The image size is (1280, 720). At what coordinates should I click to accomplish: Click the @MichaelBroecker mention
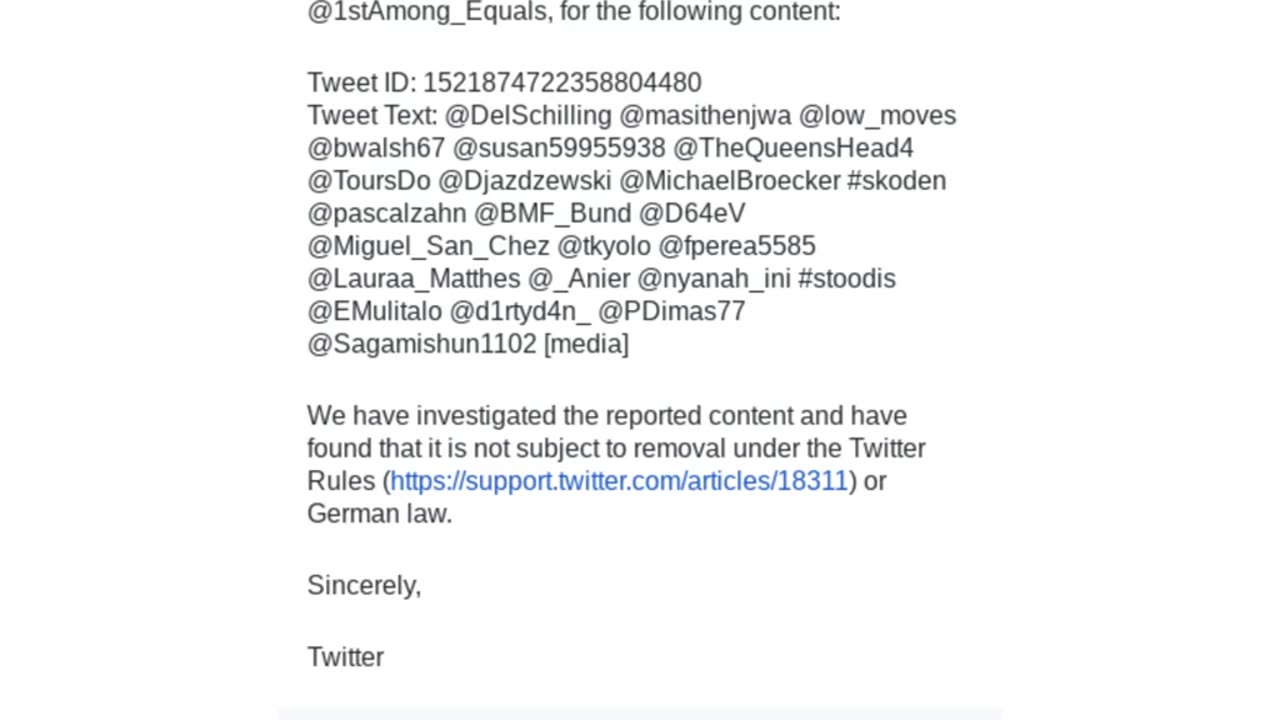tap(729, 181)
